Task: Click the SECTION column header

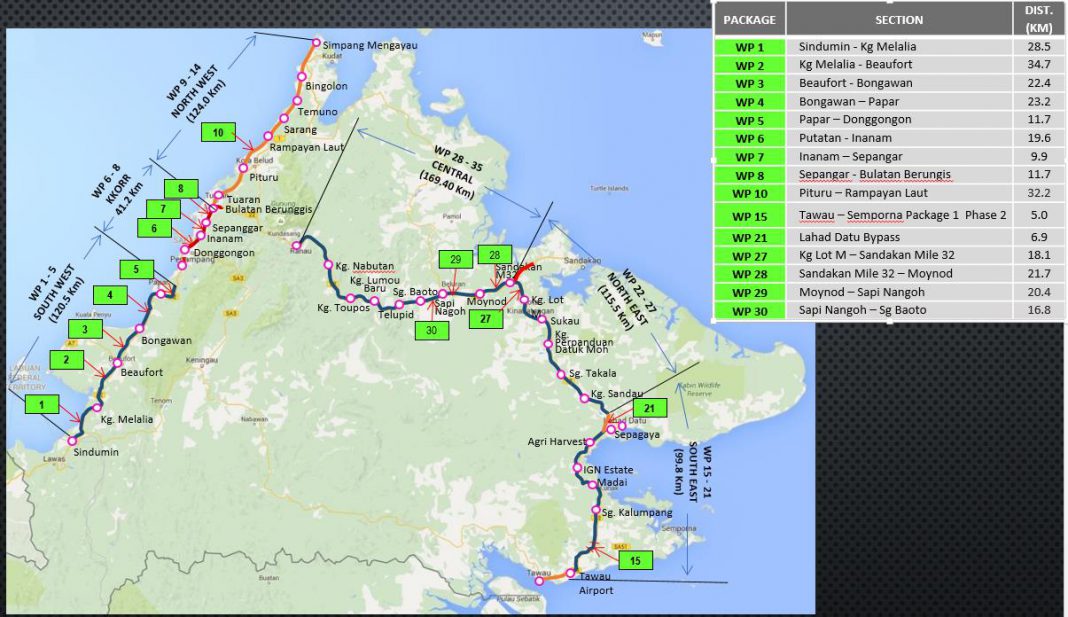Action: click(x=898, y=19)
